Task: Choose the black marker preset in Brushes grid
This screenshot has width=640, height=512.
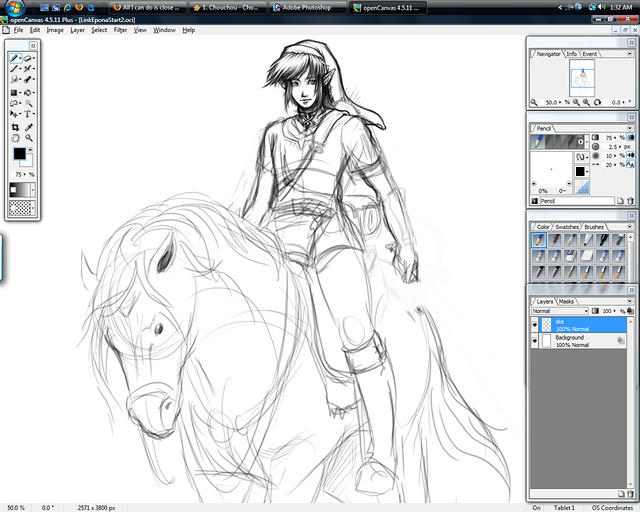Action: click(602, 240)
